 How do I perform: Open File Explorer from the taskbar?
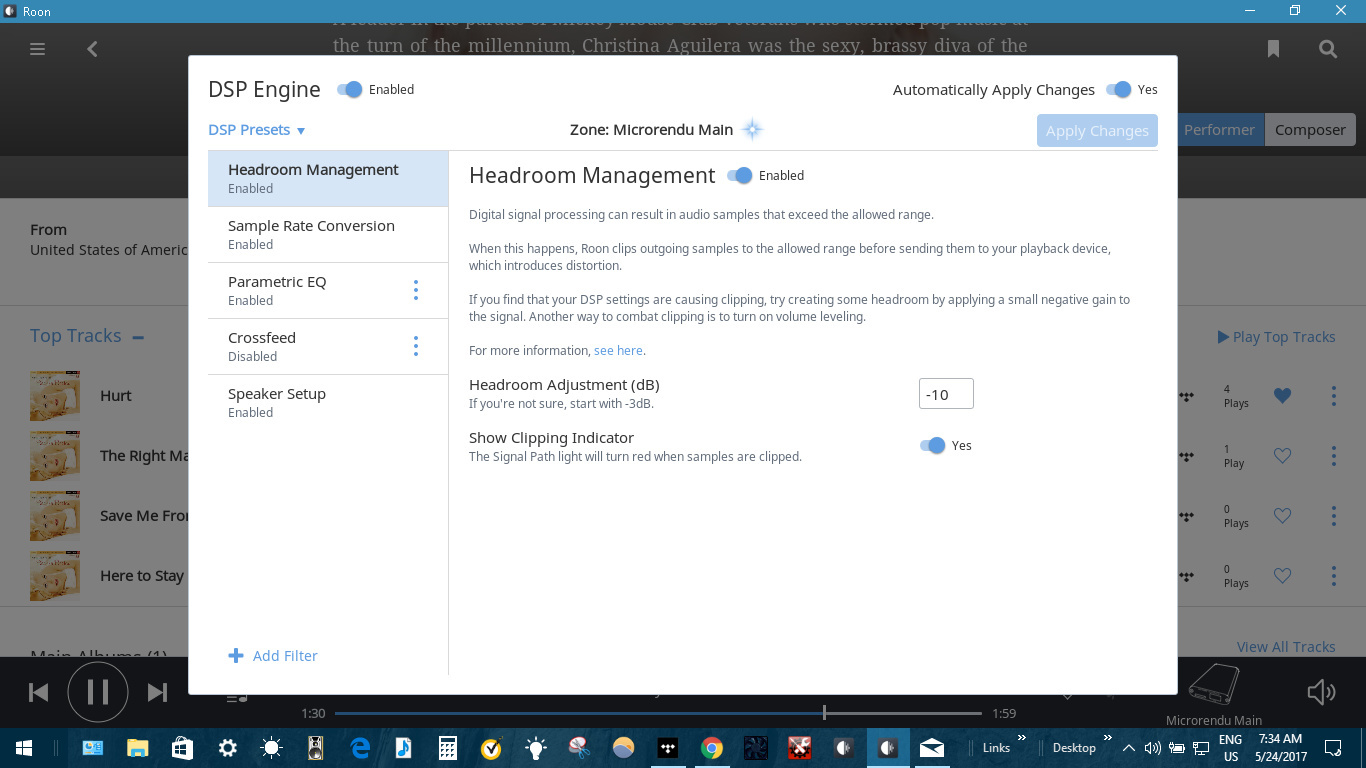(x=137, y=748)
